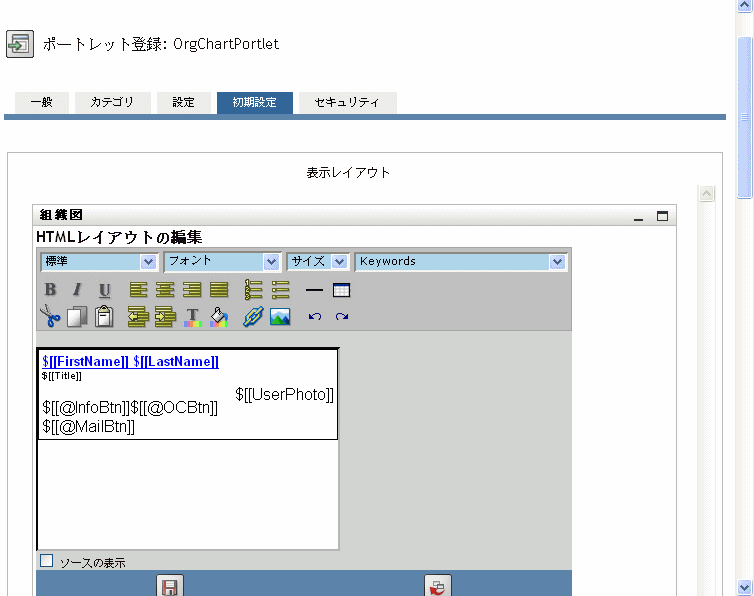Click page scrollbar up arrow
The height and width of the screenshot is (596, 754).
pos(744,5)
